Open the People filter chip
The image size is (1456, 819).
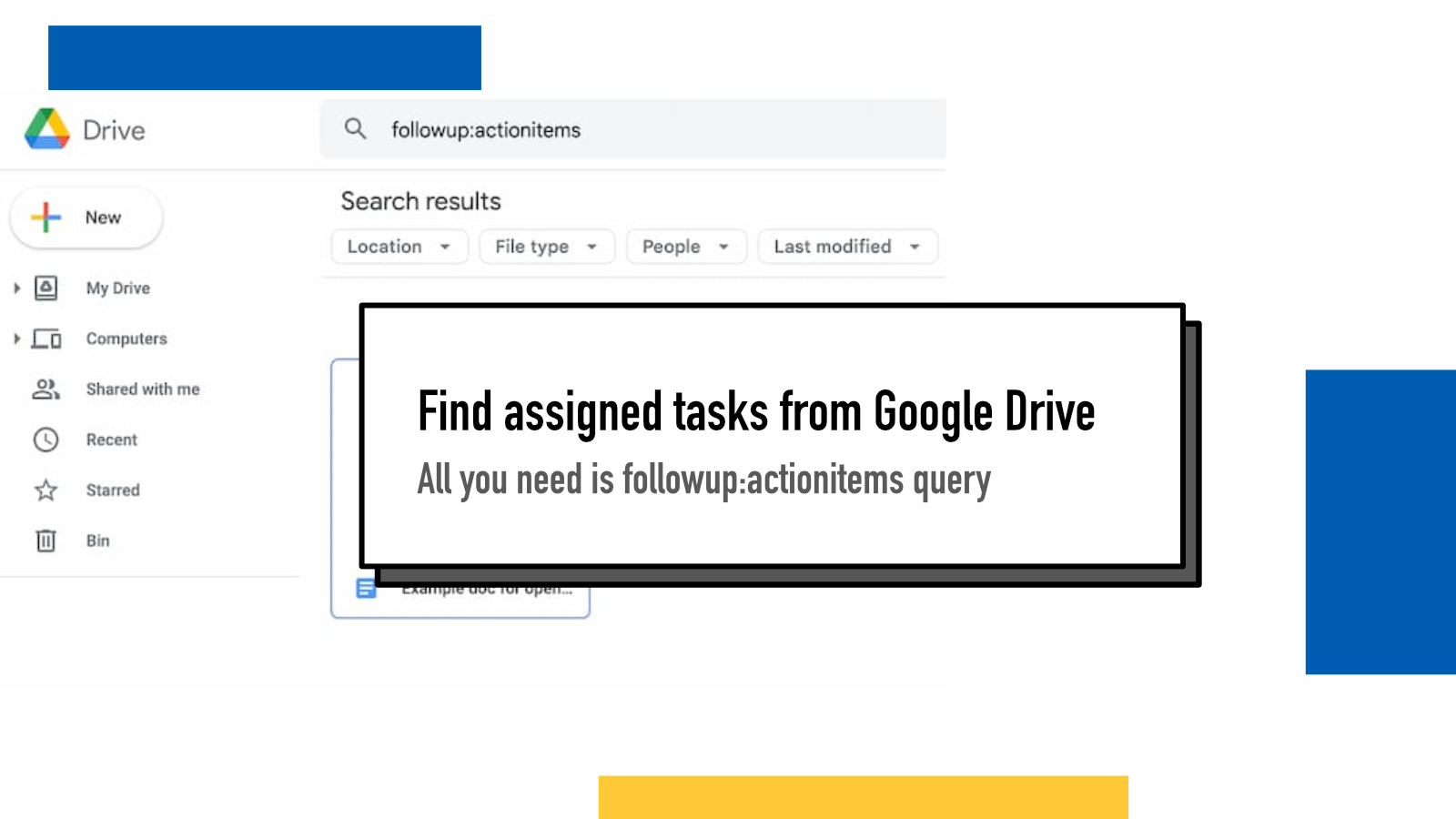point(685,246)
